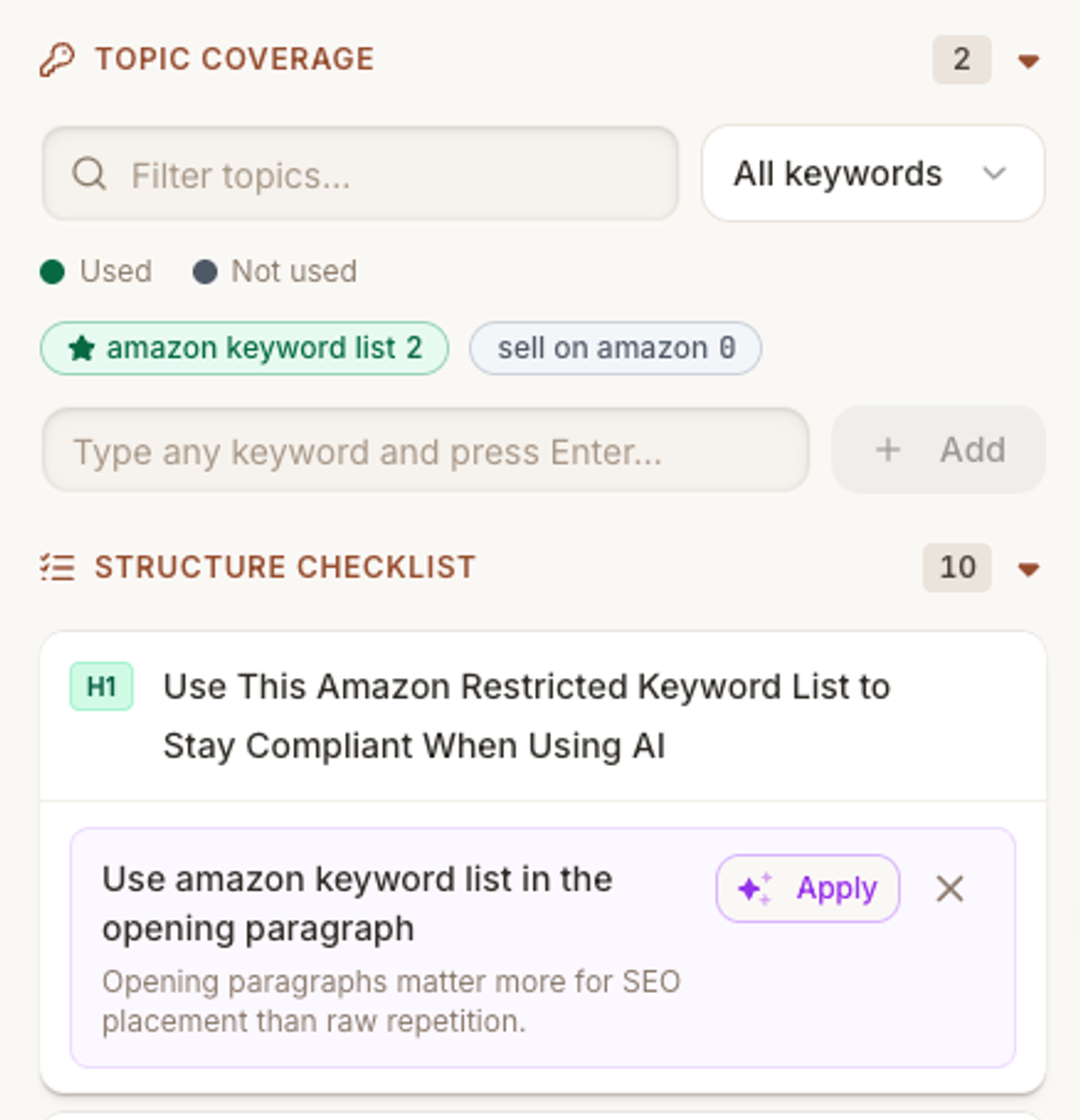Viewport: 1080px width, 1120px height.
Task: Click the Structure Checklist heading
Action: (x=284, y=567)
